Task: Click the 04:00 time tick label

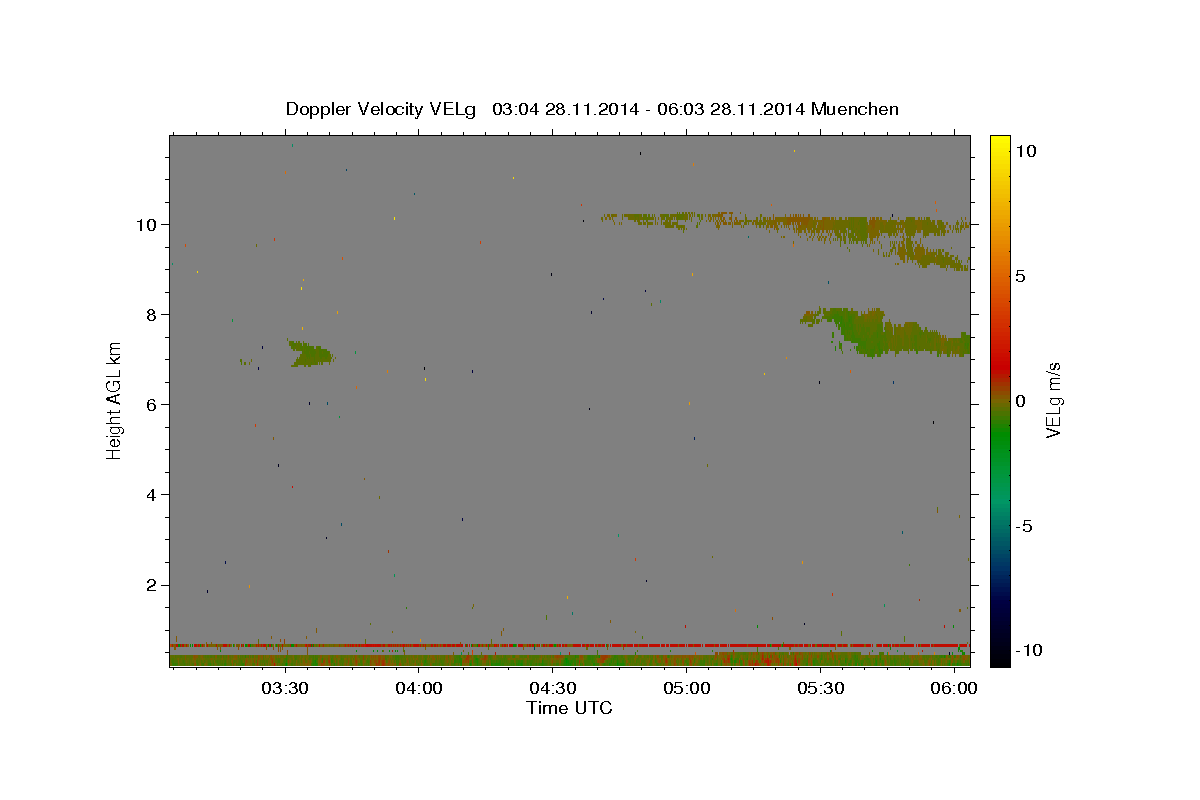Action: click(418, 688)
